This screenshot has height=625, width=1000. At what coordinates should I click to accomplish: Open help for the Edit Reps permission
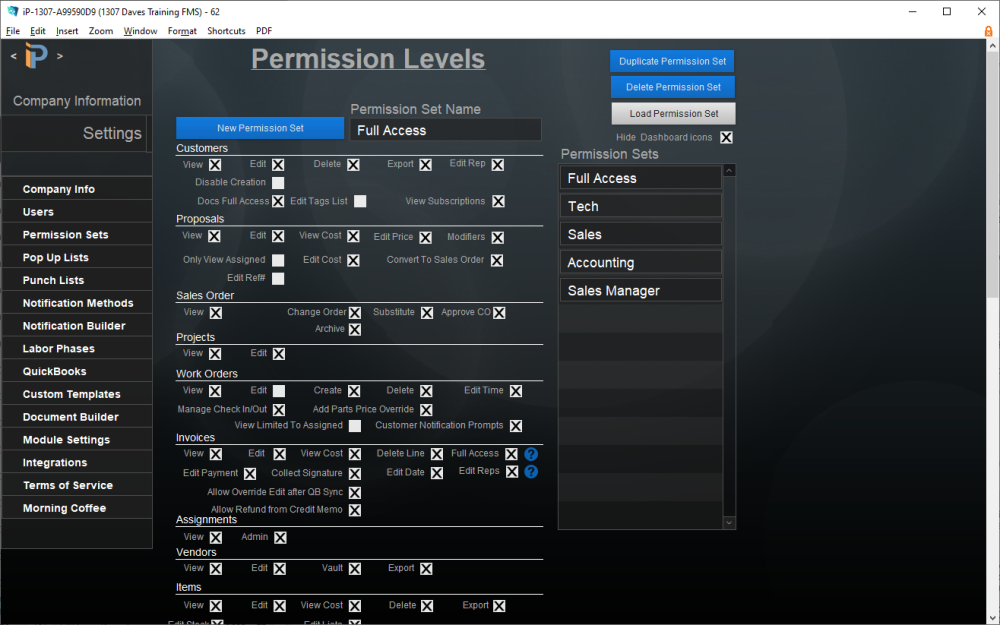[x=531, y=471]
